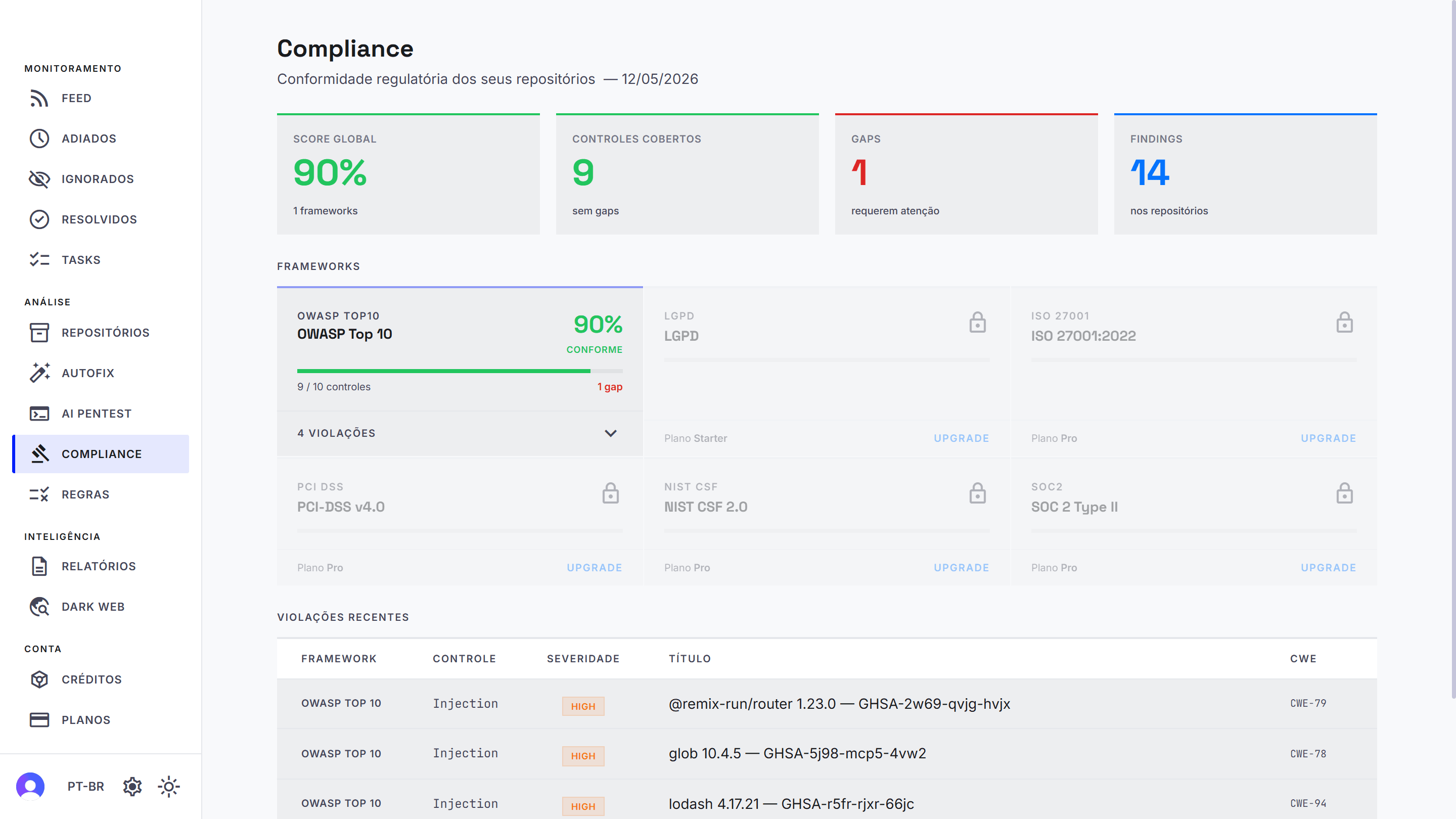Open Findings summary card
Screen dimensions: 1456x819
tap(1245, 174)
